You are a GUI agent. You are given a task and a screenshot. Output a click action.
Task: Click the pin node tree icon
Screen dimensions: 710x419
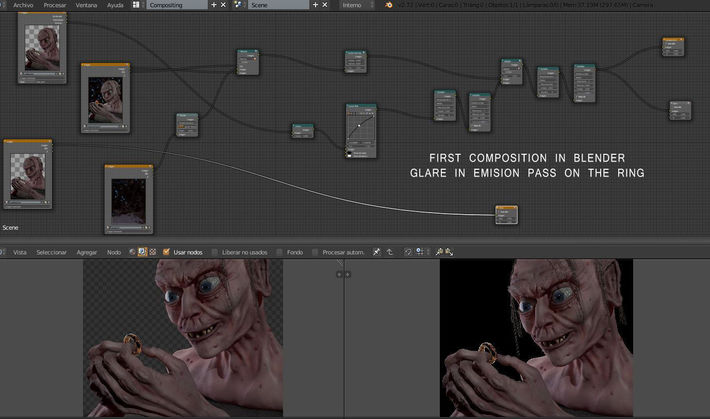pos(377,252)
